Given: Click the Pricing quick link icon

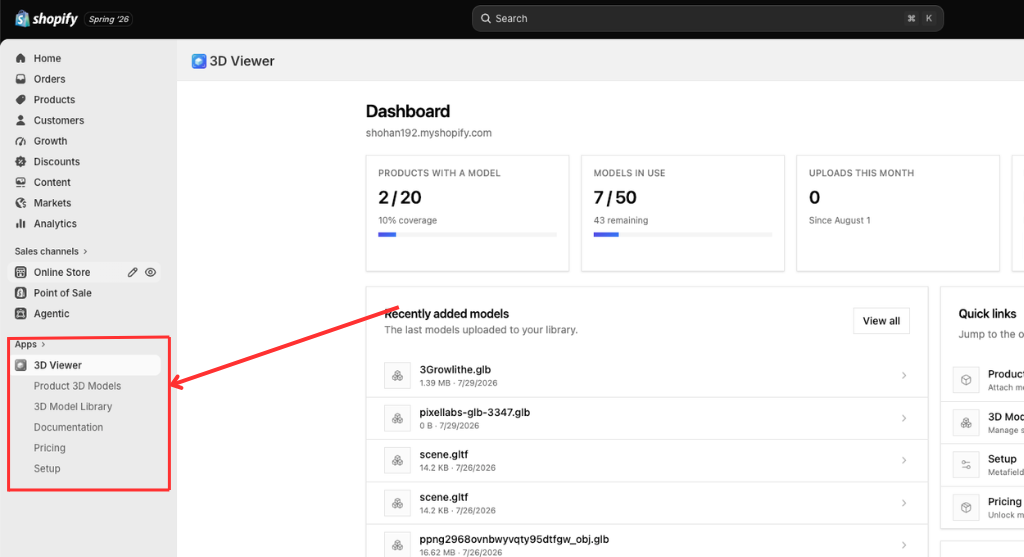Looking at the screenshot, I should (x=966, y=507).
